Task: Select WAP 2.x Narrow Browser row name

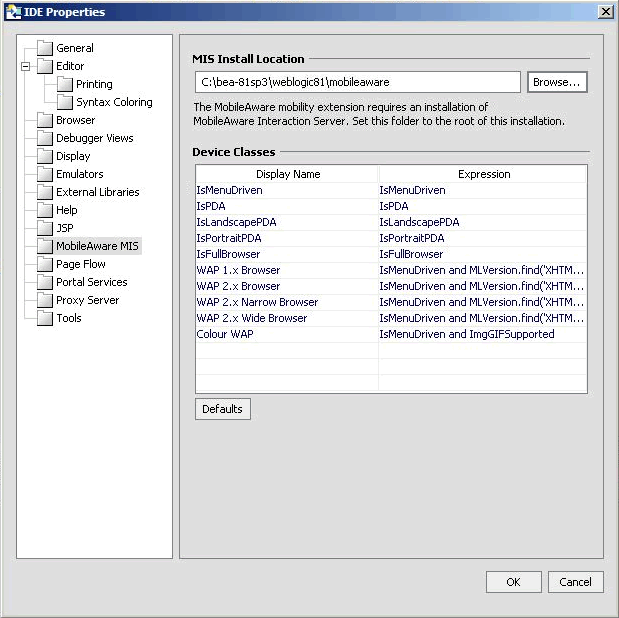Action: 287,302
